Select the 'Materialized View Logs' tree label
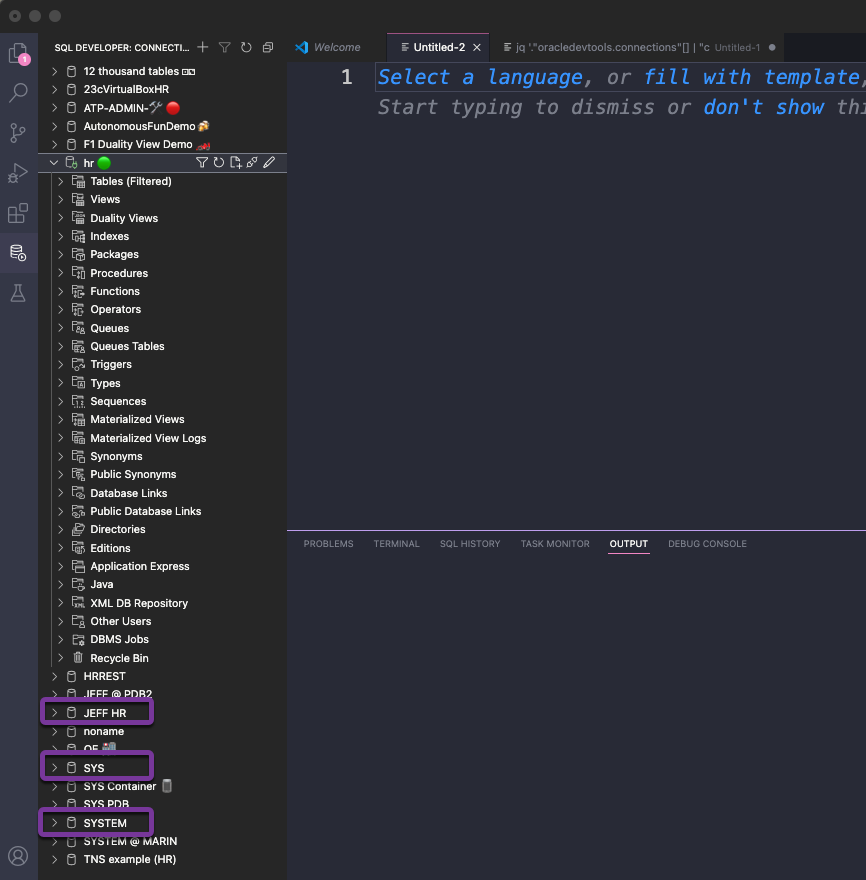The width and height of the screenshot is (866, 880). [148, 438]
